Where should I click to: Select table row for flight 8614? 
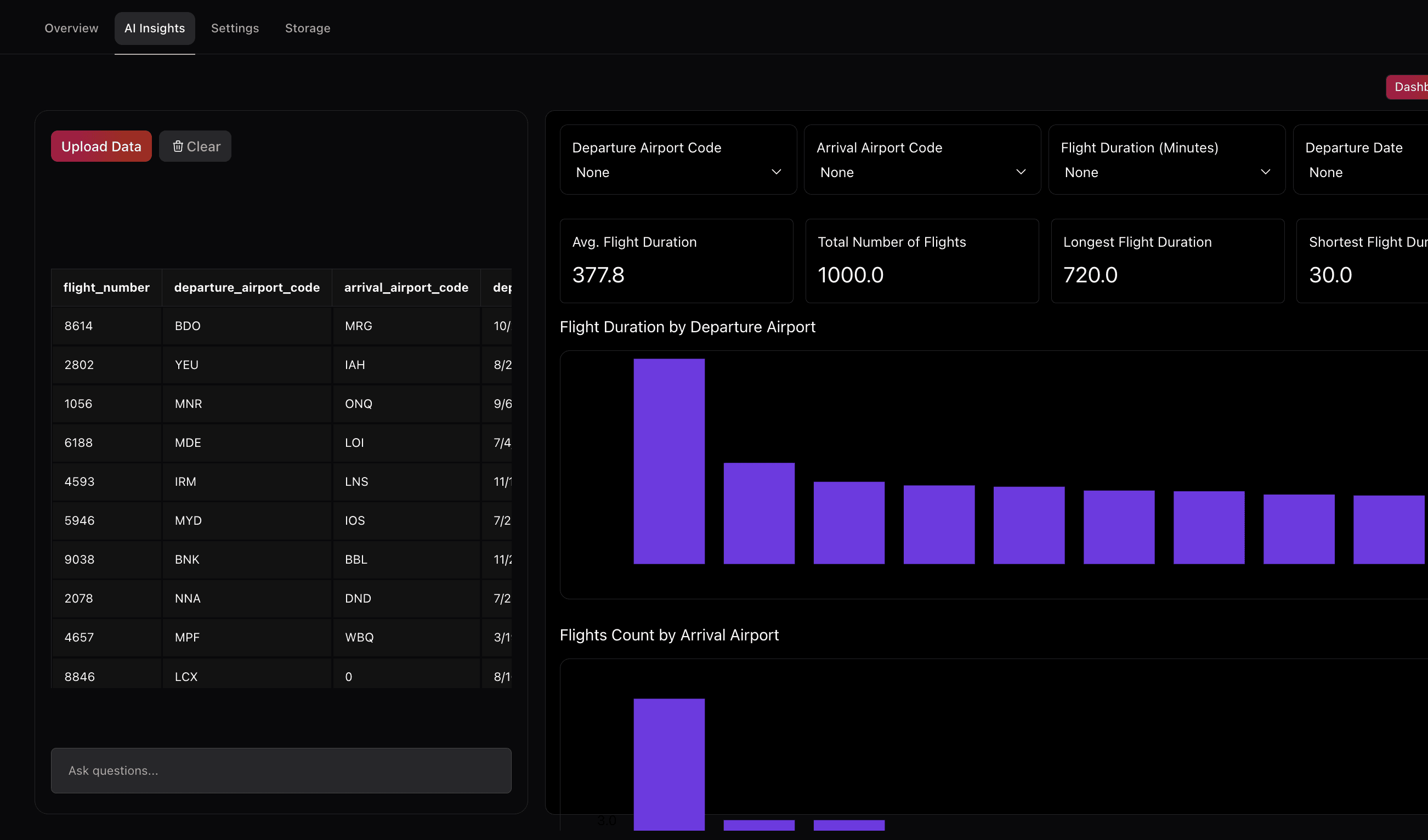point(78,326)
